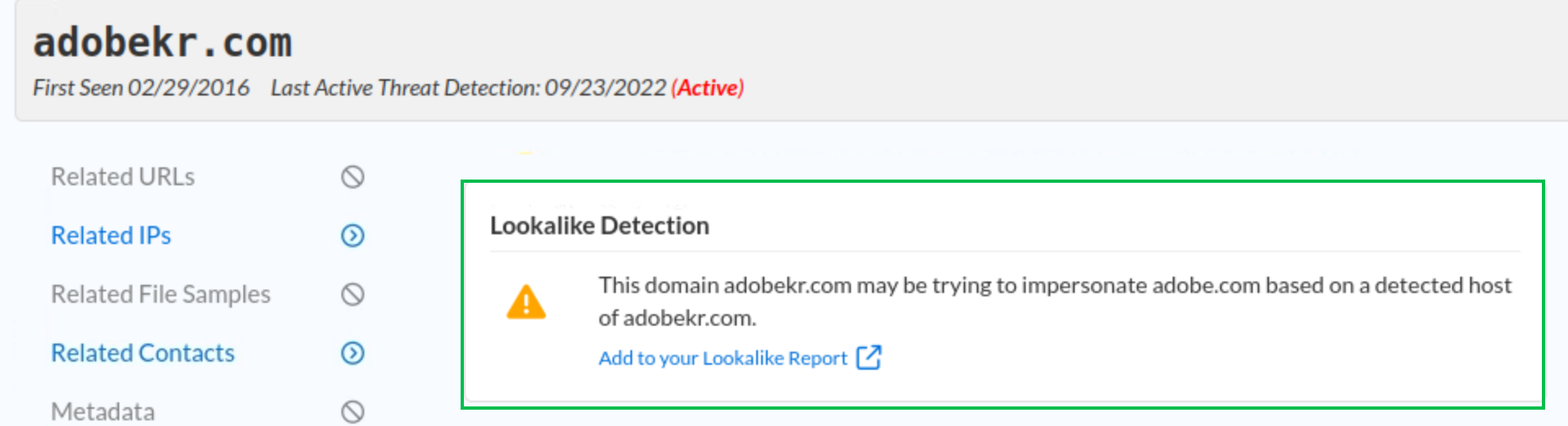
Task: Click Add to your Lookalike Report link
Action: click(723, 358)
